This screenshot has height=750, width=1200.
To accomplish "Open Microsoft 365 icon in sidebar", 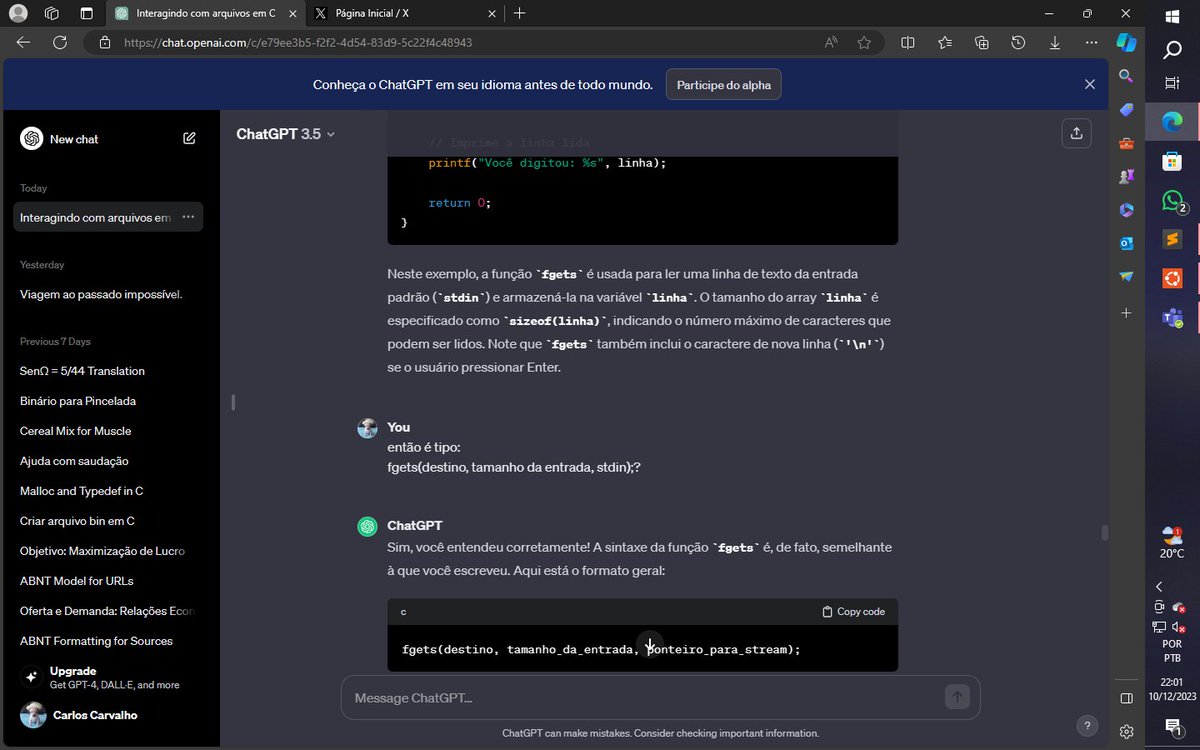I will (1126, 210).
